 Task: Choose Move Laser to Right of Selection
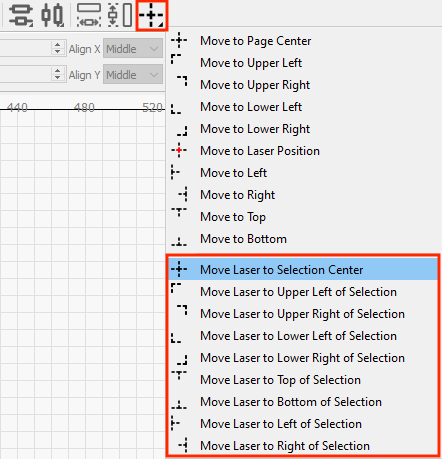[x=303, y=446]
